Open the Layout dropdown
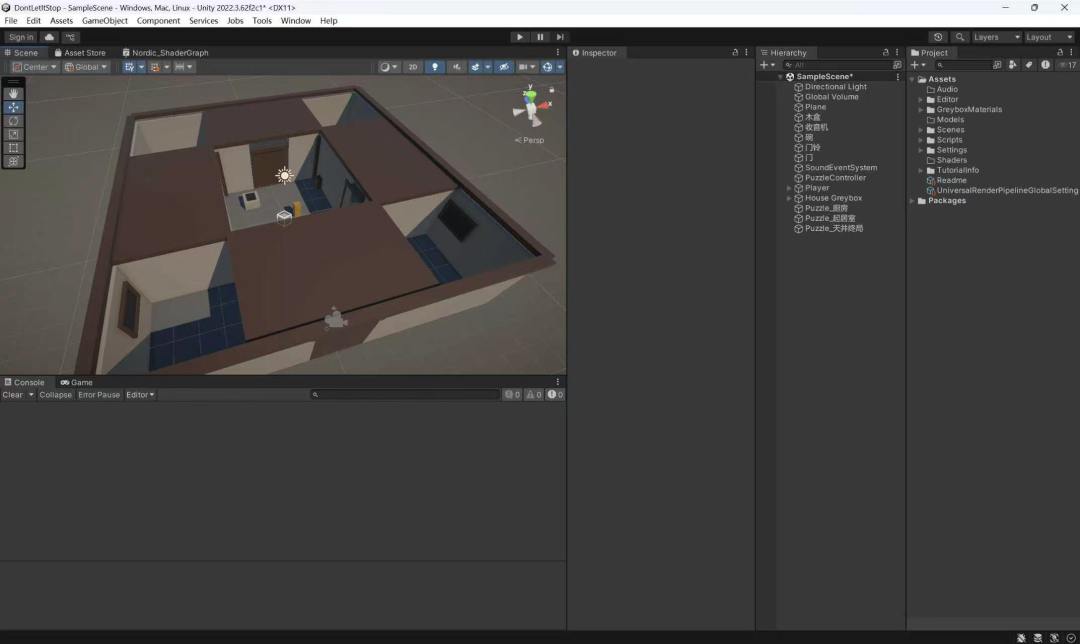This screenshot has height=644, width=1080. click(x=1049, y=37)
